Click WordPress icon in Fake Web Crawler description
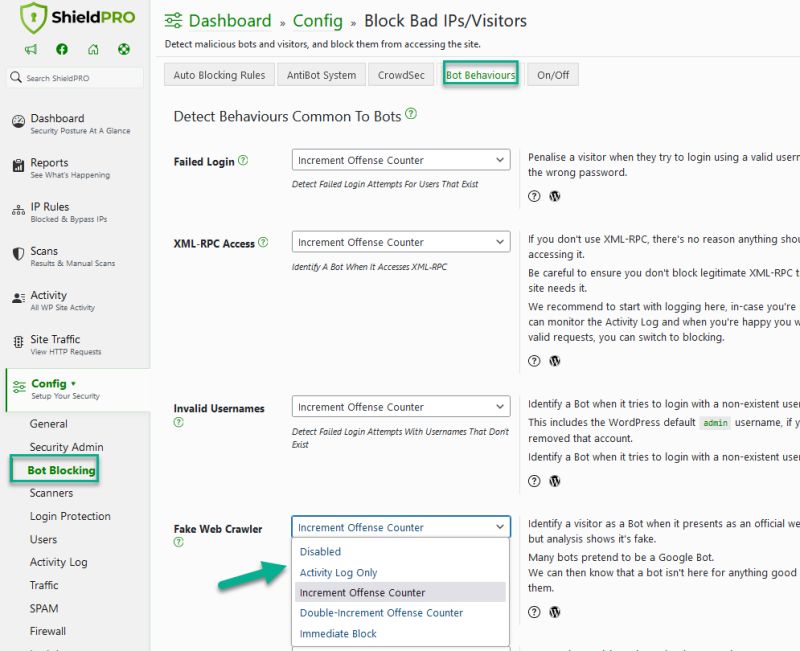 point(555,612)
